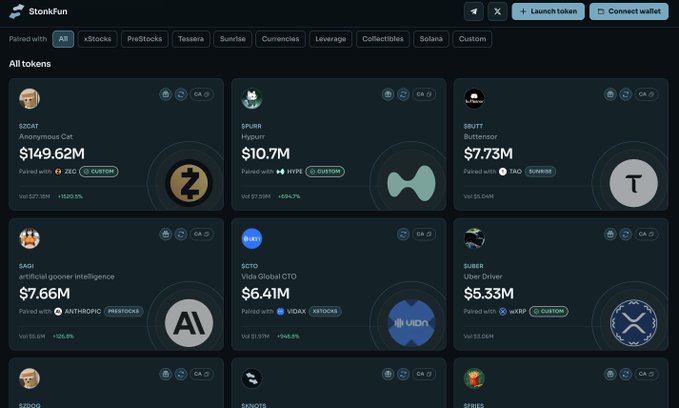Open the Anonymous Cat token avatar

[x=29, y=99]
